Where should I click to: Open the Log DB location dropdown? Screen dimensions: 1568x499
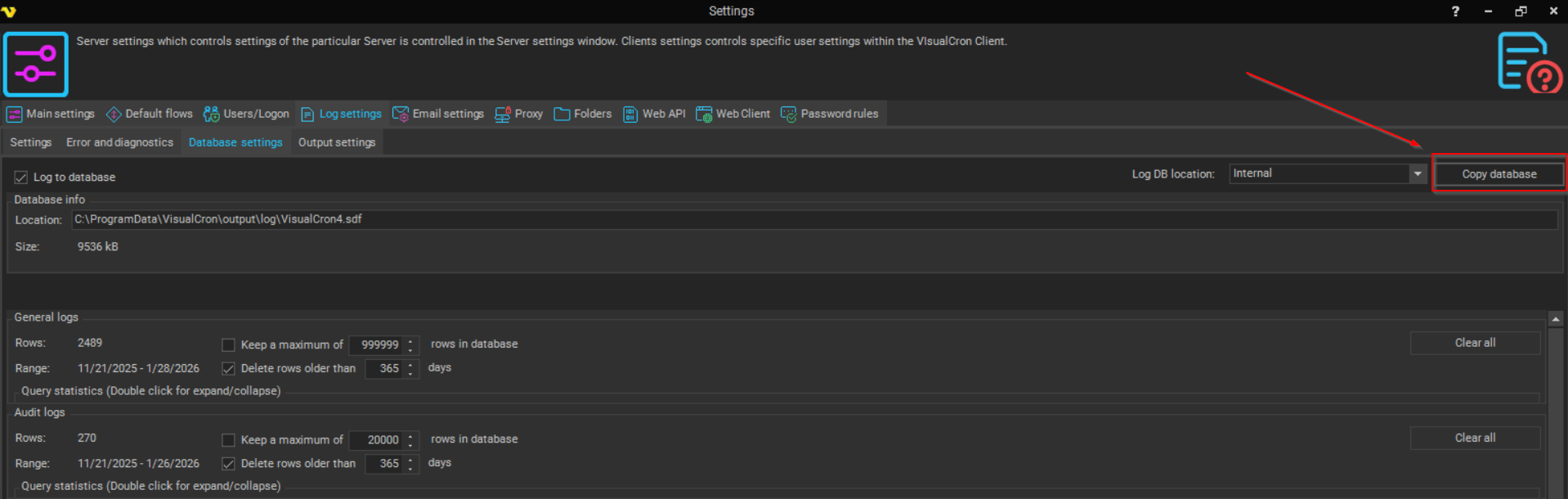[x=1418, y=173]
